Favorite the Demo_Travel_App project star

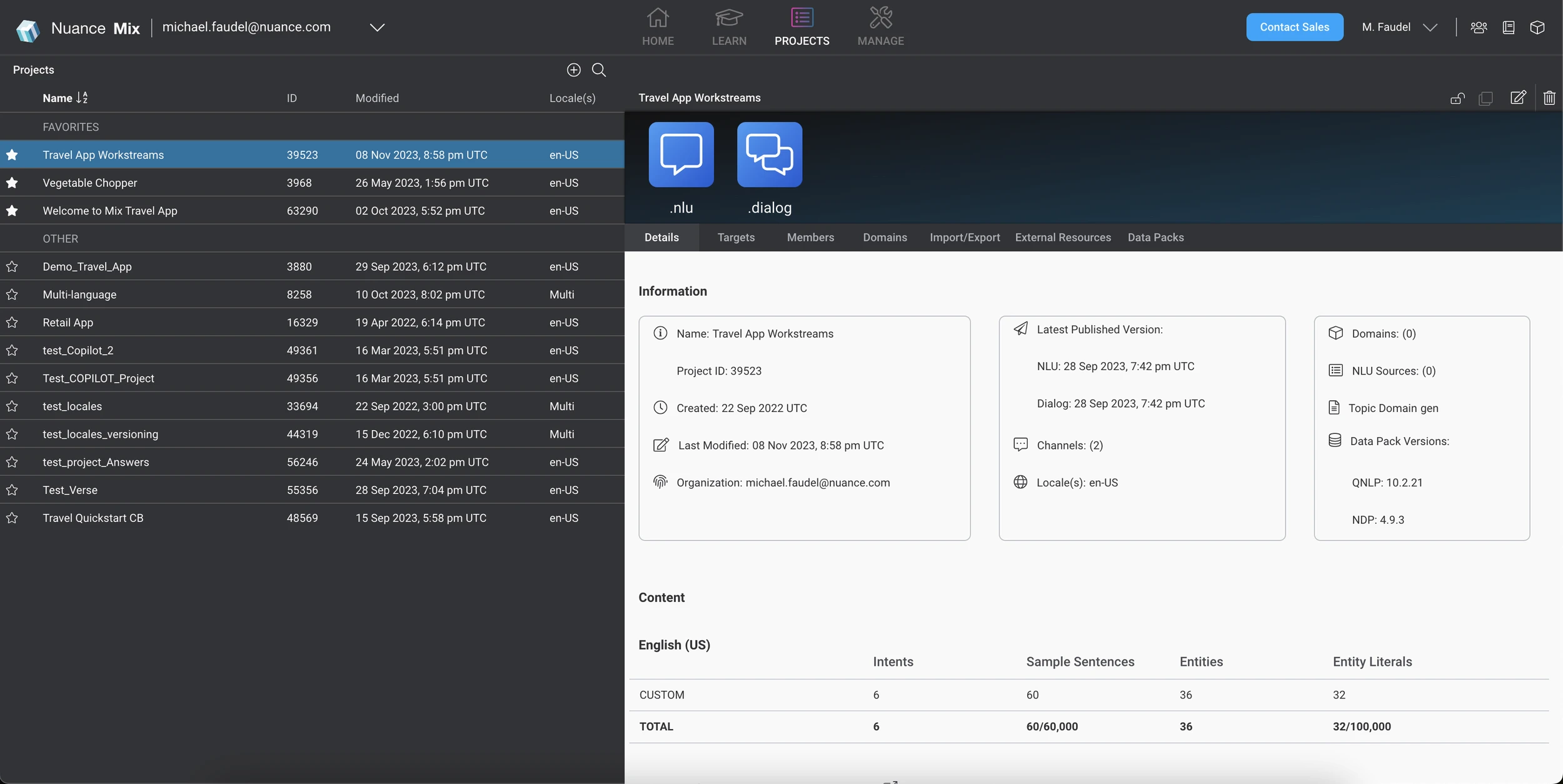click(12, 267)
